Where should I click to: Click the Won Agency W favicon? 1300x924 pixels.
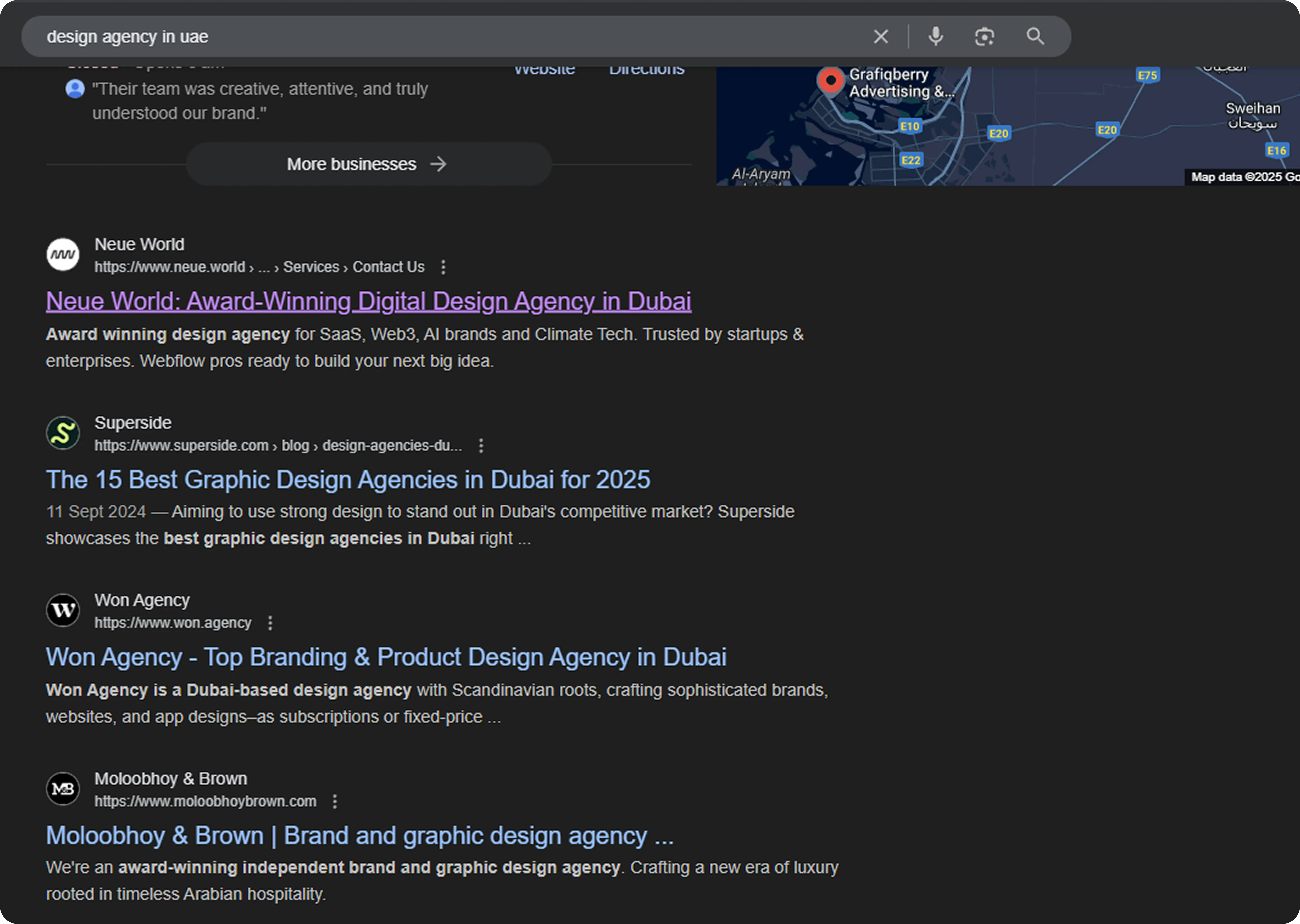pyautogui.click(x=63, y=610)
